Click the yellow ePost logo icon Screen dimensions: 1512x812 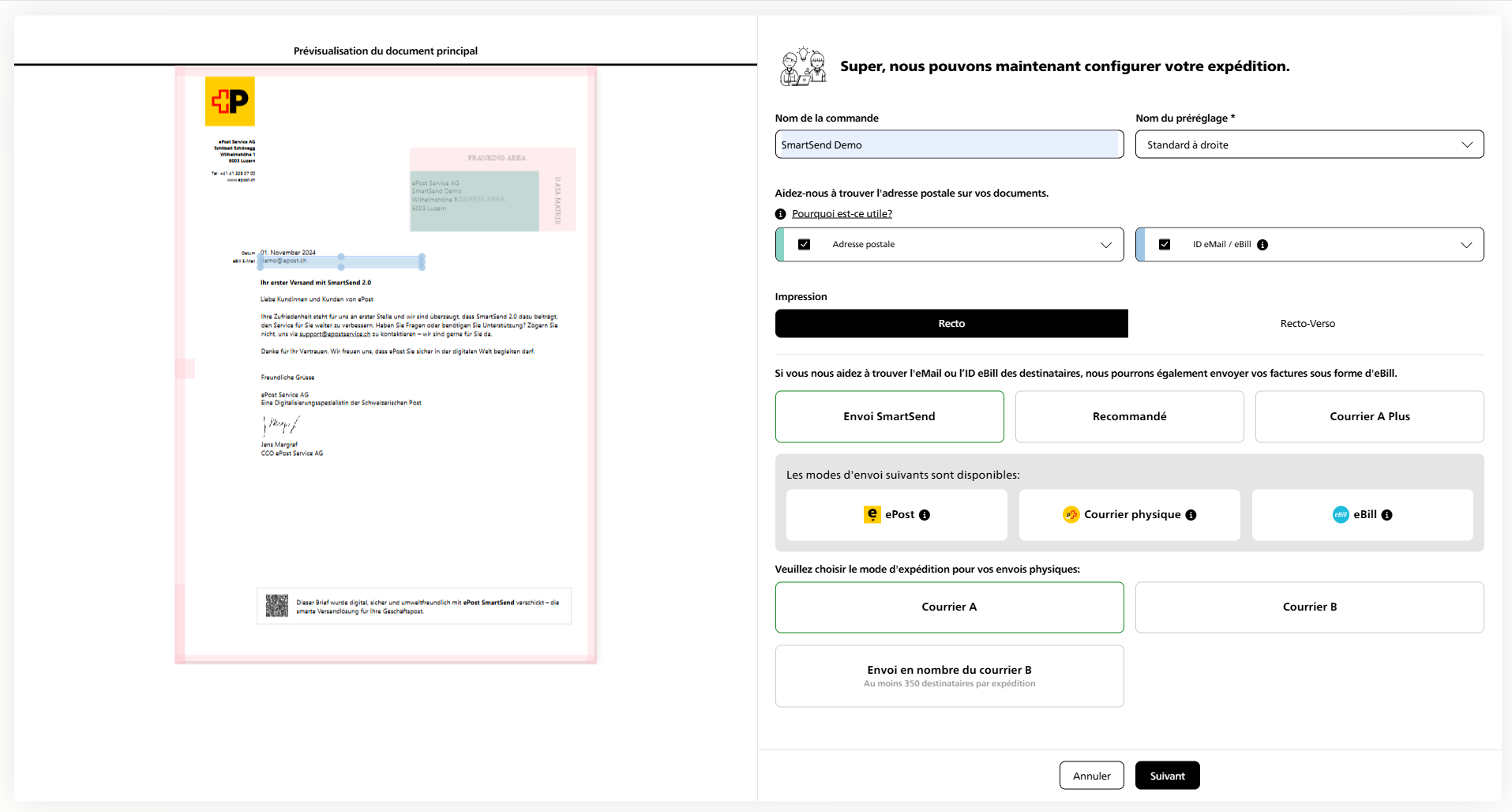[x=872, y=514]
